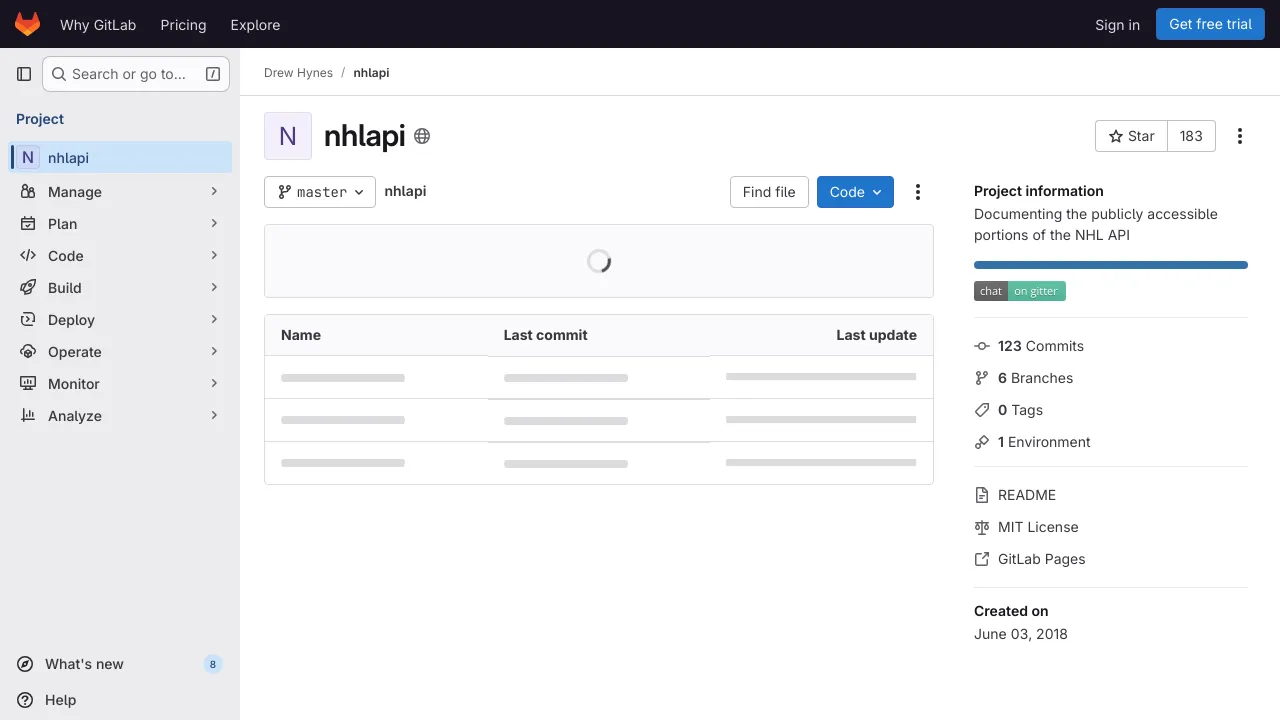Expand the Plan sidebar section
The width and height of the screenshot is (1280, 720).
coord(120,224)
